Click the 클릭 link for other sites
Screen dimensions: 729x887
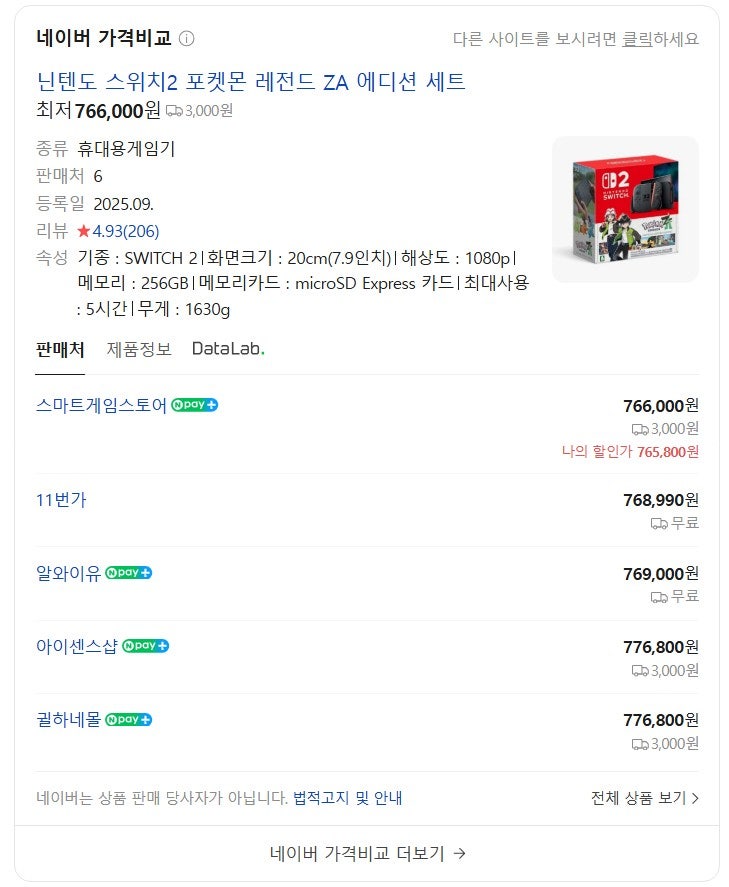coord(637,39)
